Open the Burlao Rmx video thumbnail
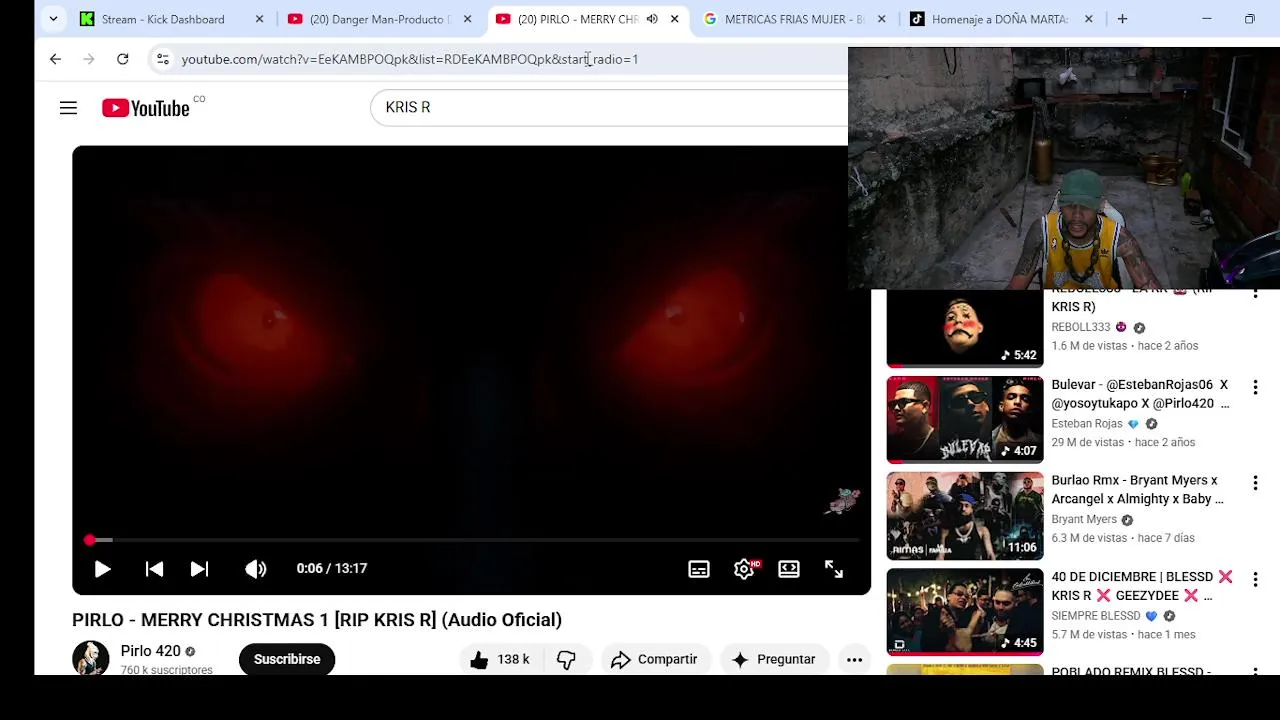This screenshot has width=1280, height=720. [965, 516]
